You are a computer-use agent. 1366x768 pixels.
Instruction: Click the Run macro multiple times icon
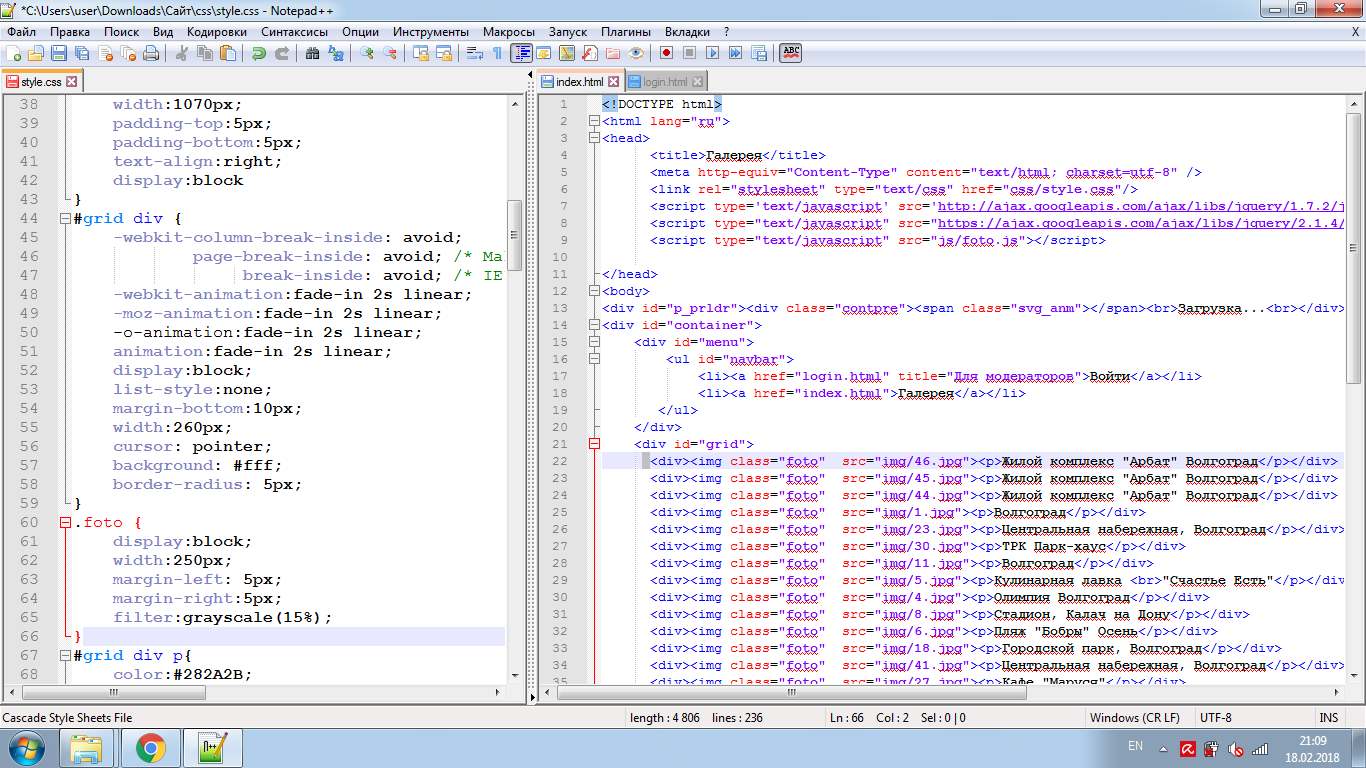click(x=735, y=53)
